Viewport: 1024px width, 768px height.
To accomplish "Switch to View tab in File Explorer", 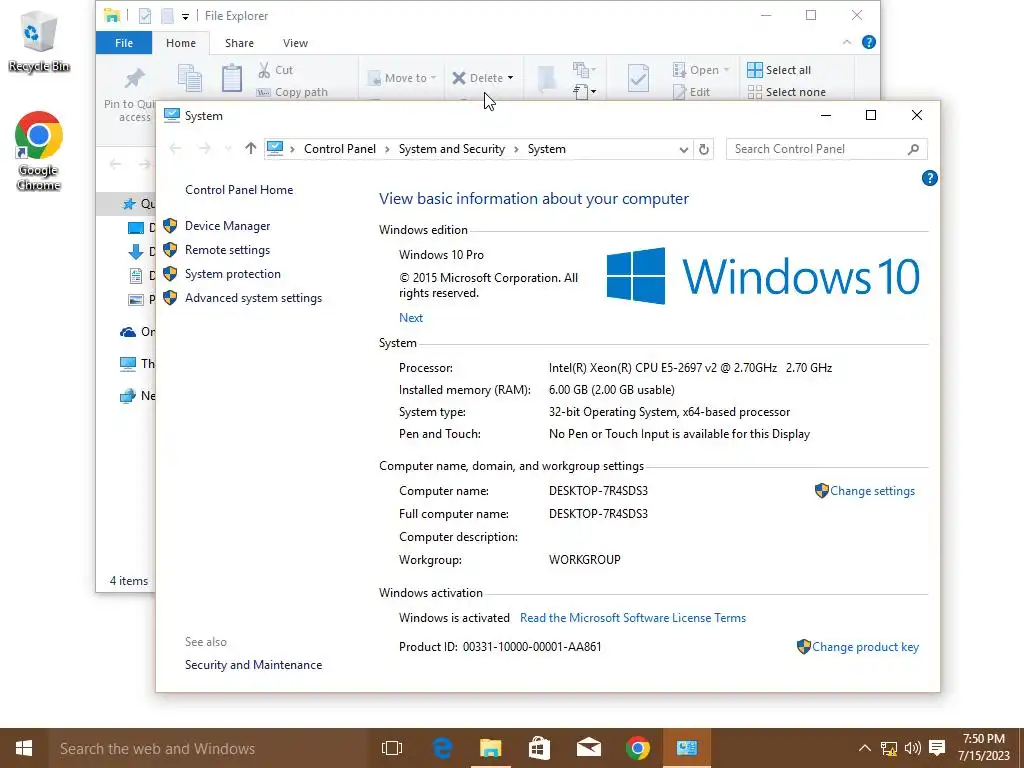I will click(x=295, y=43).
